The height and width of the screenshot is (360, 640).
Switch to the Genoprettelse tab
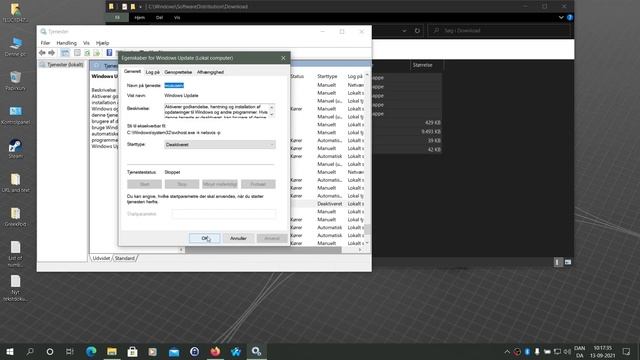tap(178, 72)
